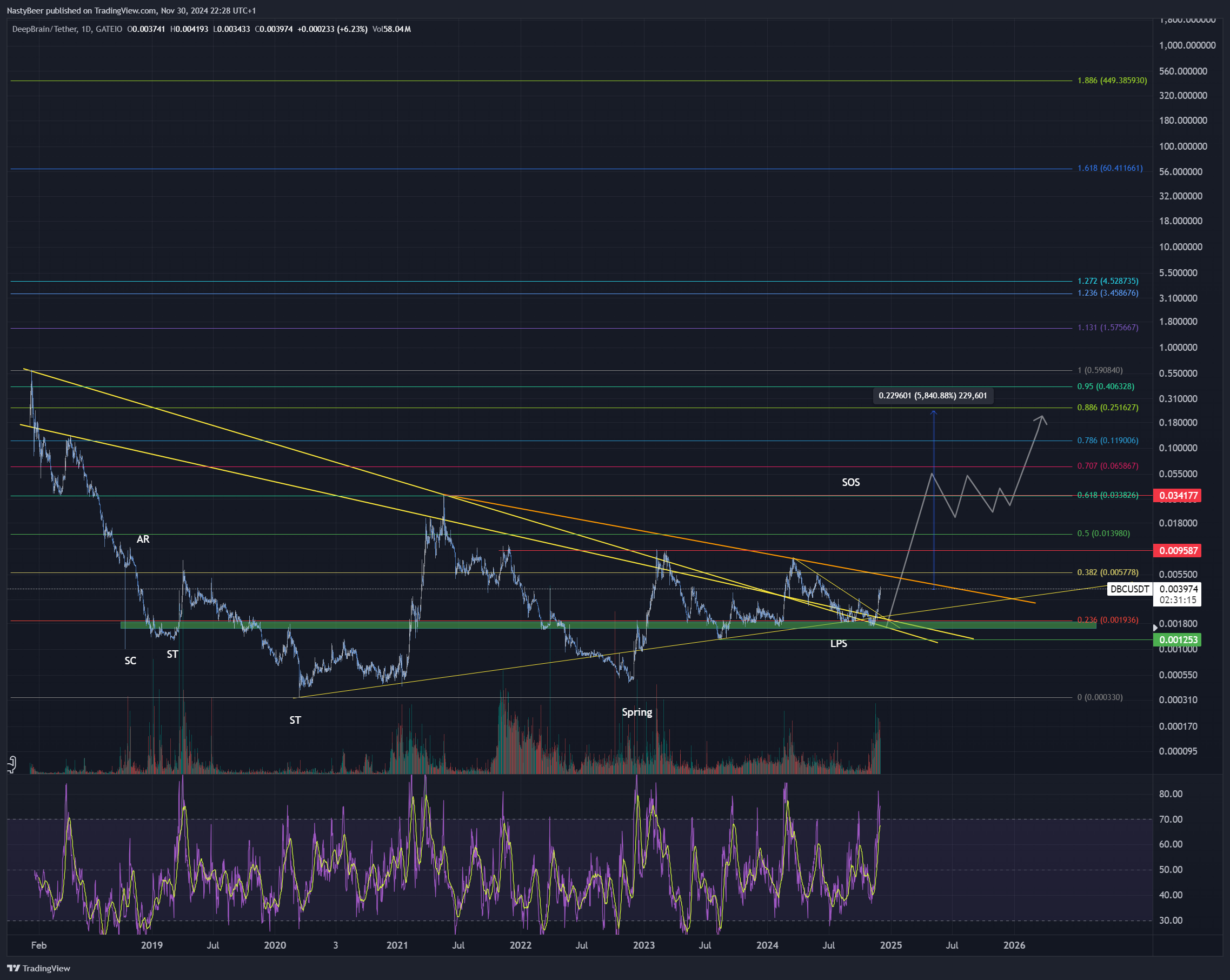Click the 2019 label on time axis

pos(152,945)
